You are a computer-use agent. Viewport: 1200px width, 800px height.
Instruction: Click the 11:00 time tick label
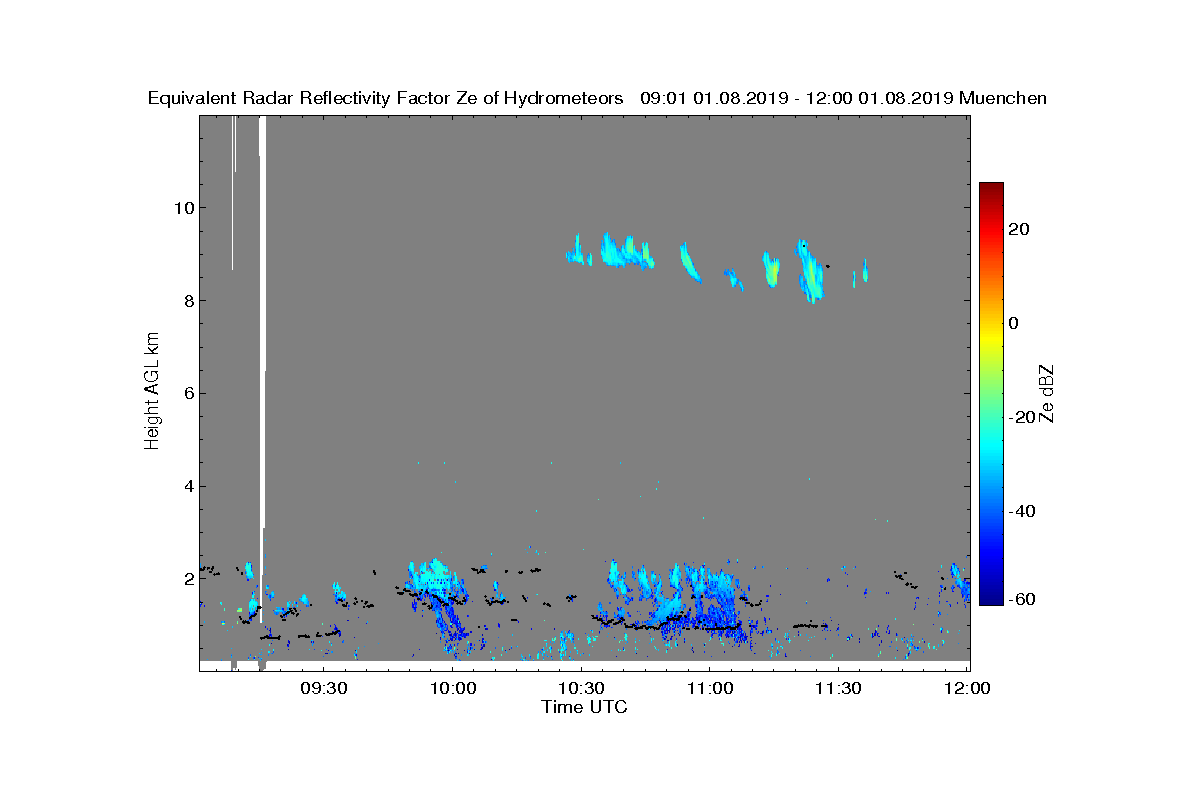coord(710,689)
